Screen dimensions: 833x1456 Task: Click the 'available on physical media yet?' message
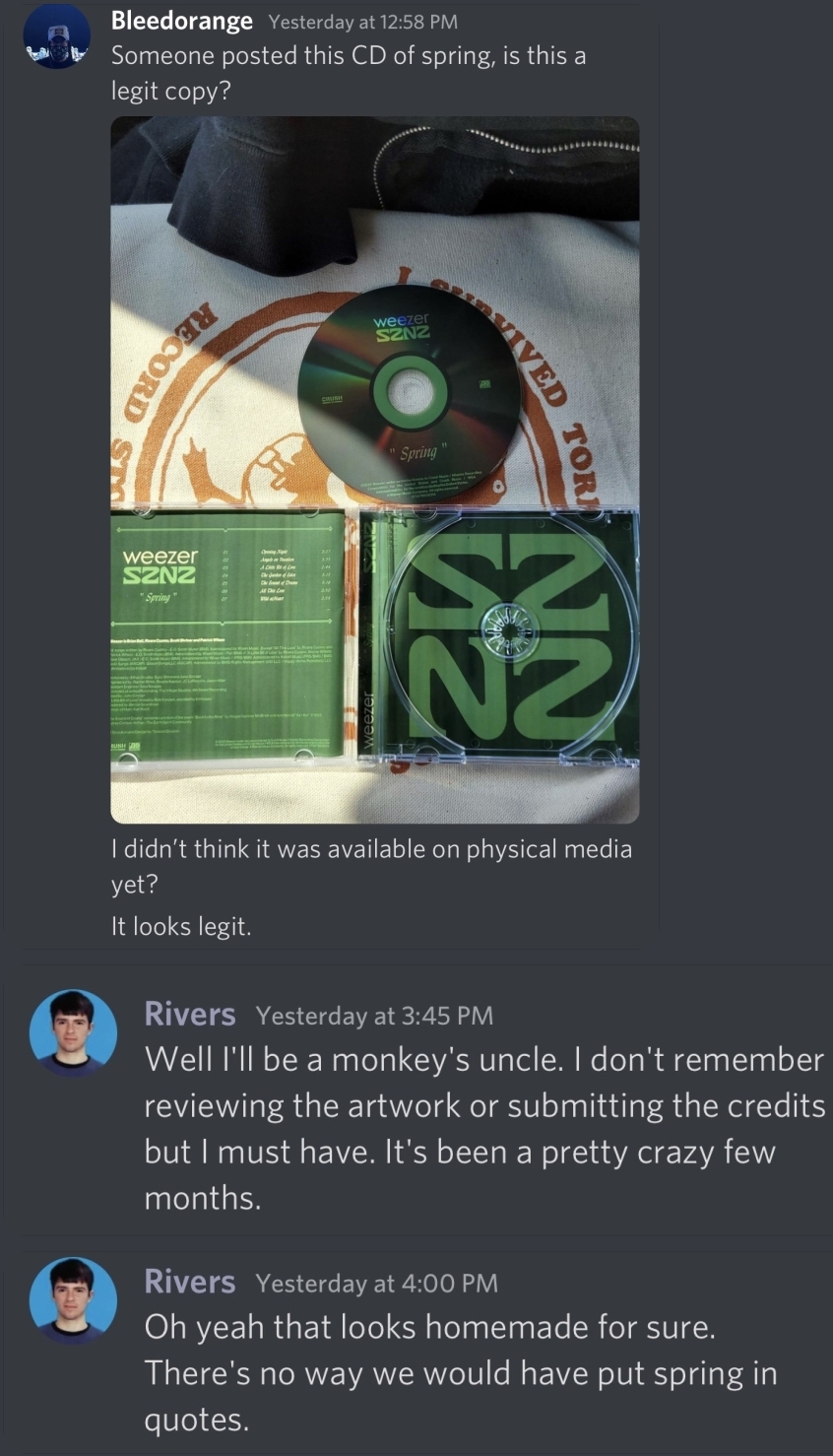(x=371, y=866)
